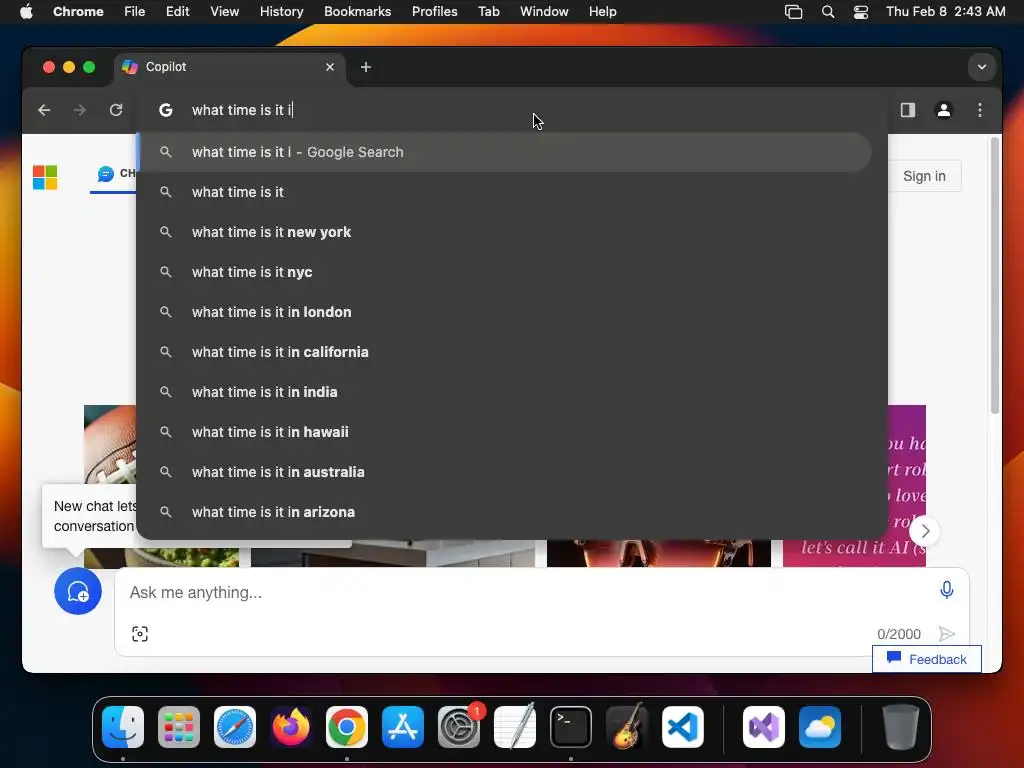Select the Copilot browser tab
This screenshot has width=1024, height=768.
[228, 67]
